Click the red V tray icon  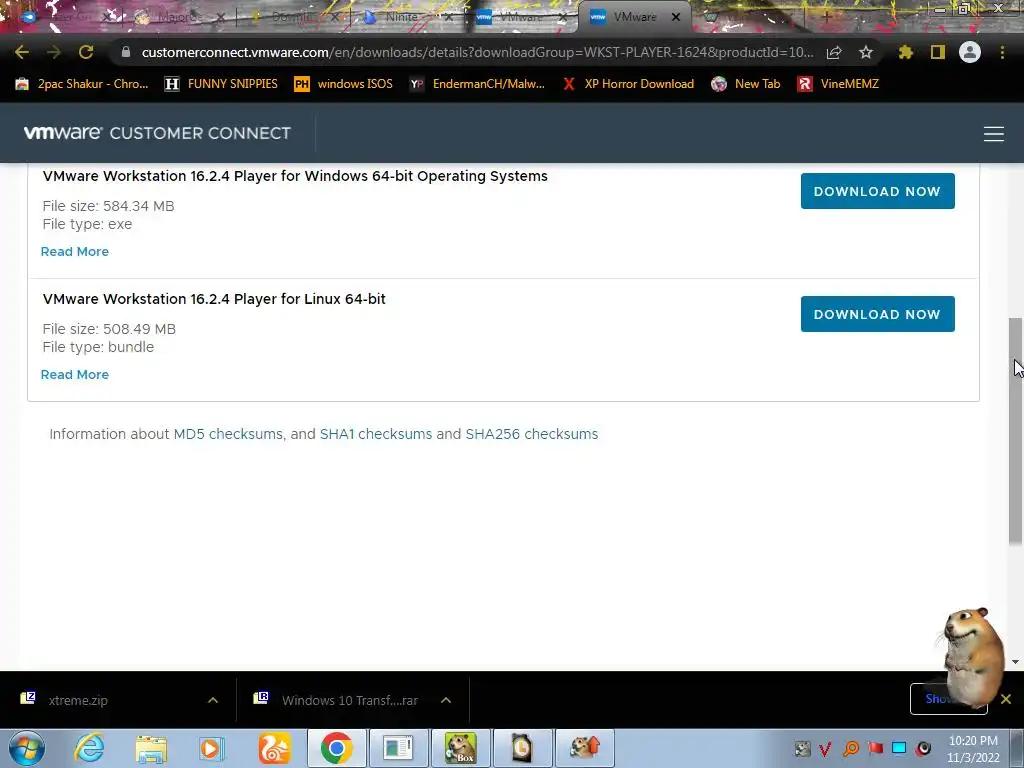click(x=825, y=748)
